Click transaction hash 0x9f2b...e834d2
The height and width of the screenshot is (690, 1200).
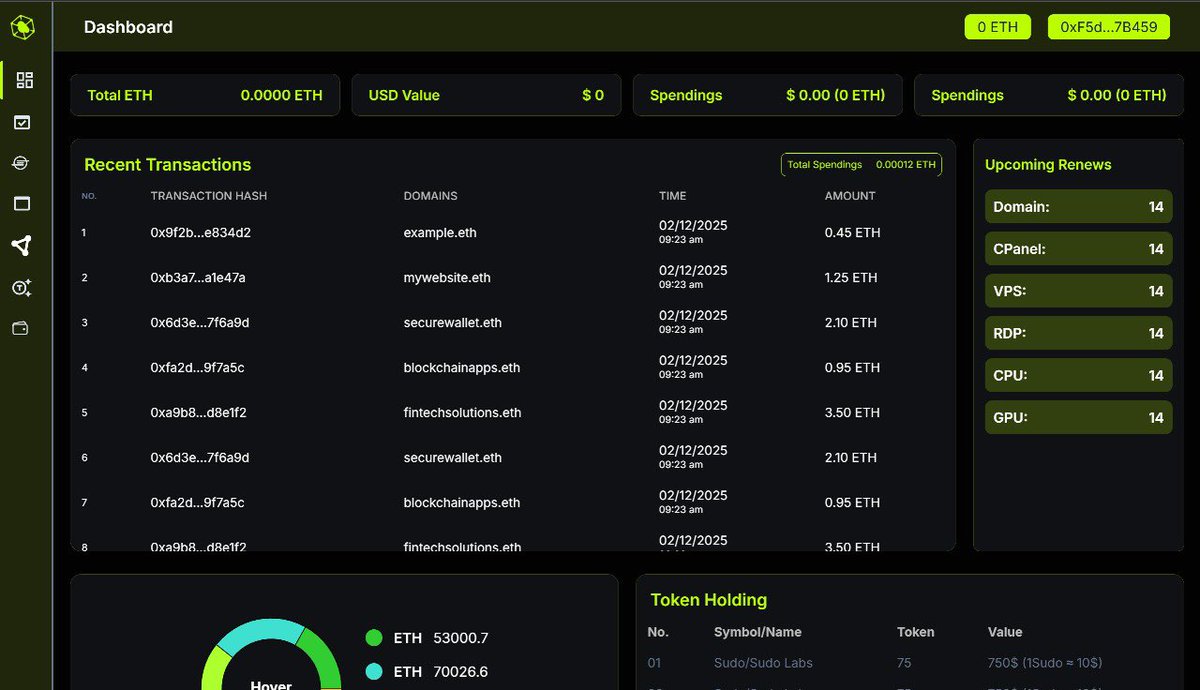pyautogui.click(x=200, y=233)
